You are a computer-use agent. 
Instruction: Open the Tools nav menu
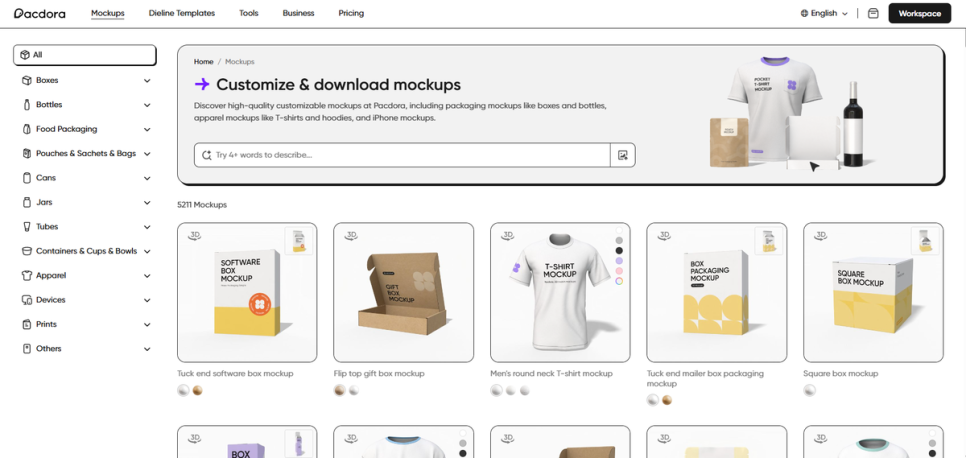(249, 13)
